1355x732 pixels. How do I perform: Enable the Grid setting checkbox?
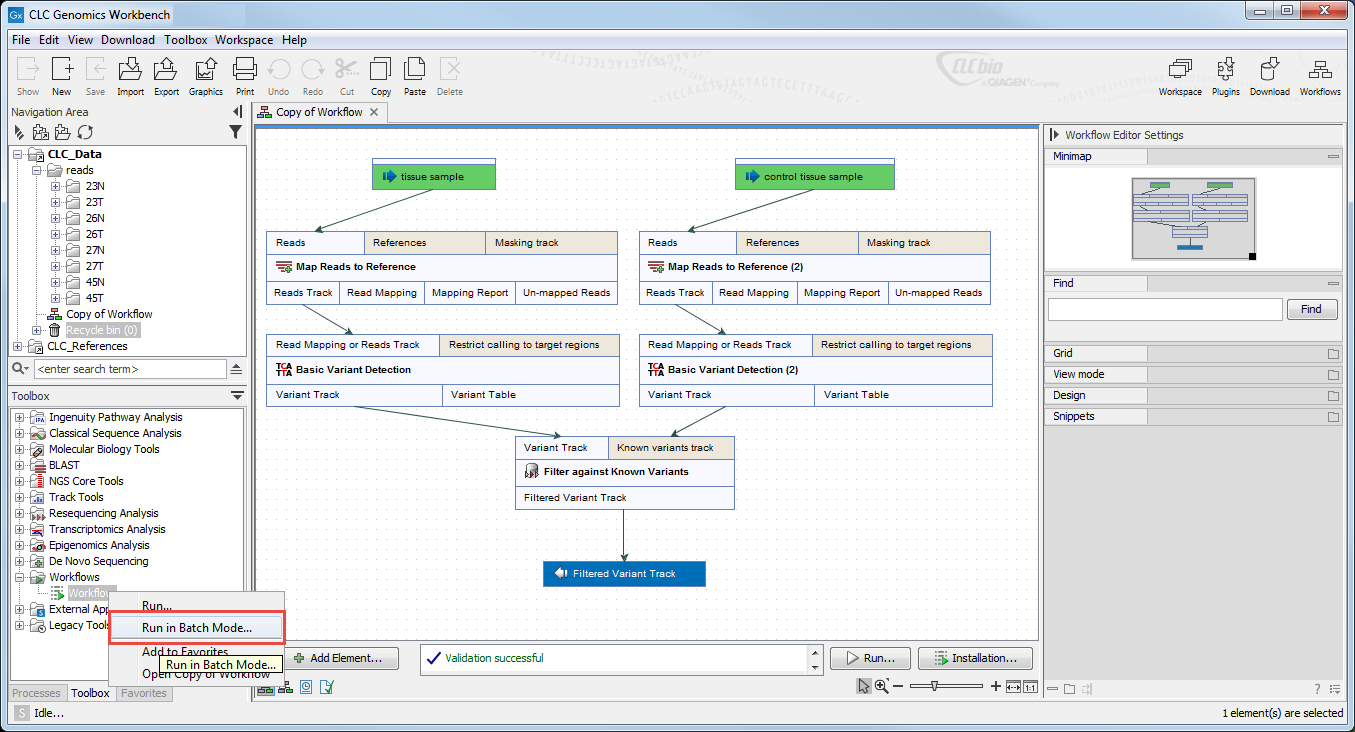1334,353
